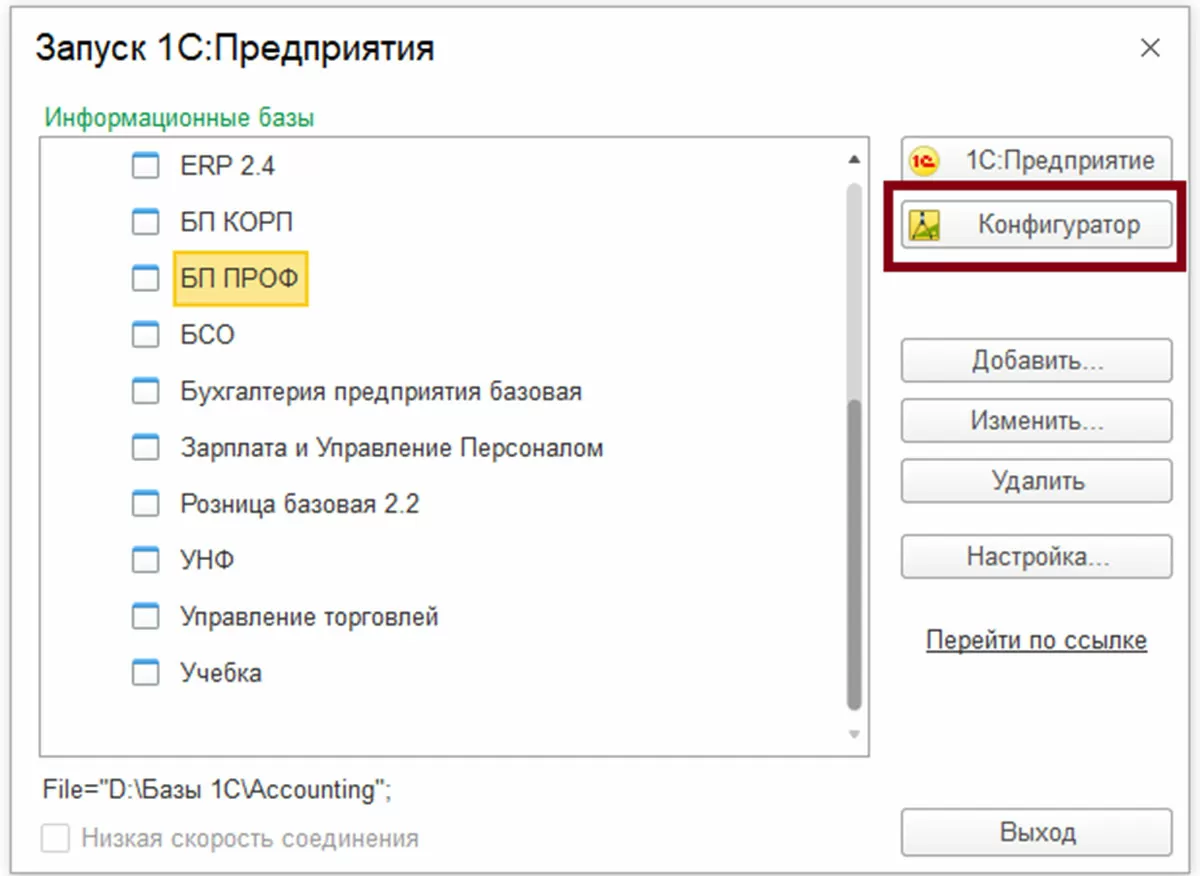Screen dimensions: 1200x876
Task: Click database icon next to Учебка
Action: pyautogui.click(x=146, y=673)
